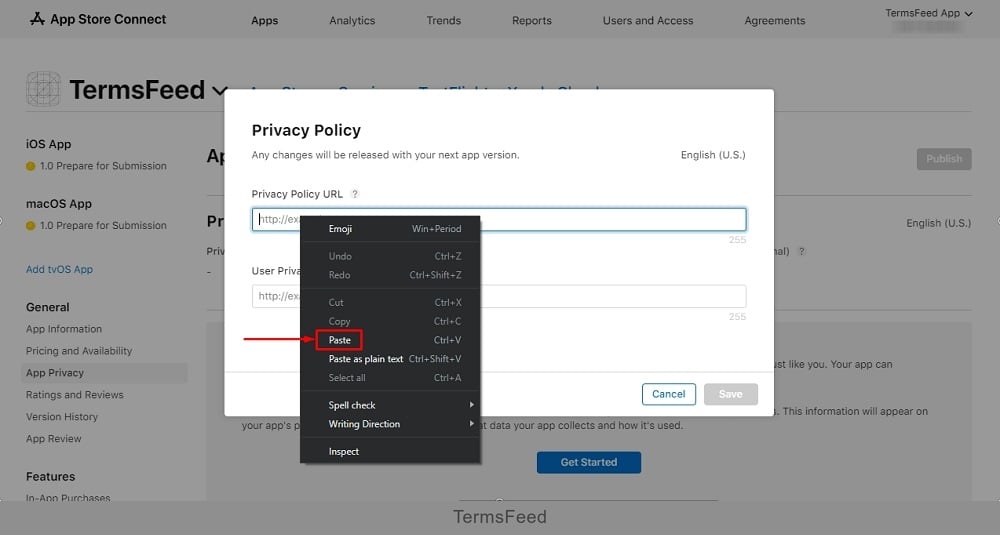Click English (U.S.) in the dialog

[x=713, y=155]
